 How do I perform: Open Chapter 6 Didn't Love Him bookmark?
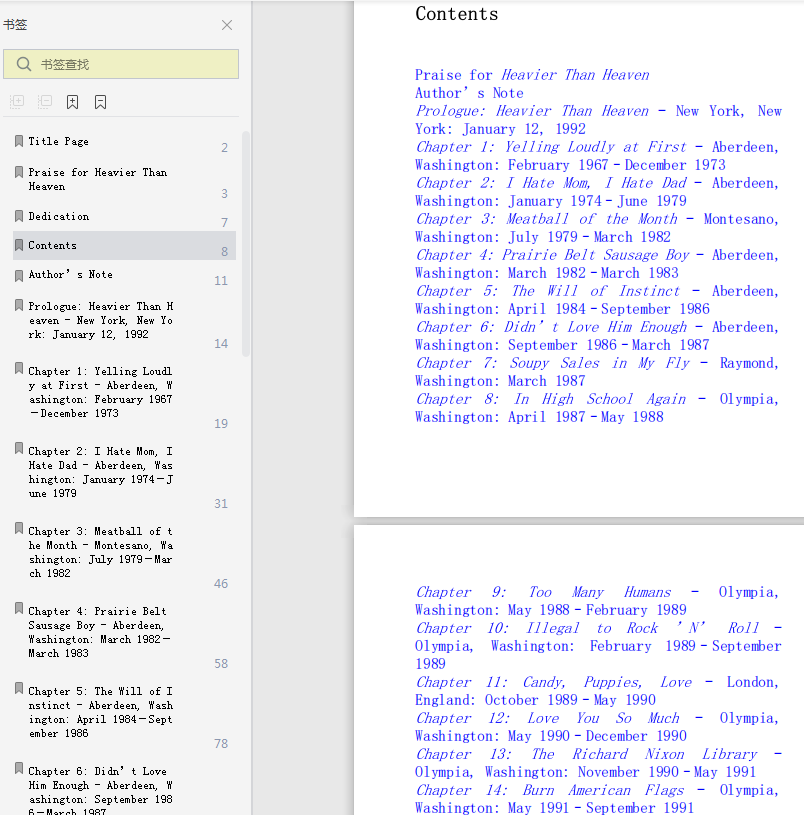(101, 790)
